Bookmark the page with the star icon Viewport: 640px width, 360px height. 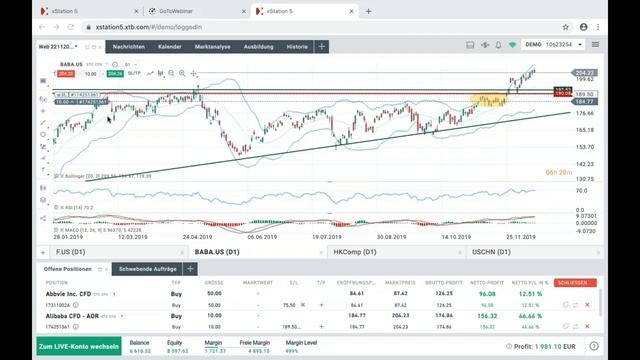[x=566, y=27]
